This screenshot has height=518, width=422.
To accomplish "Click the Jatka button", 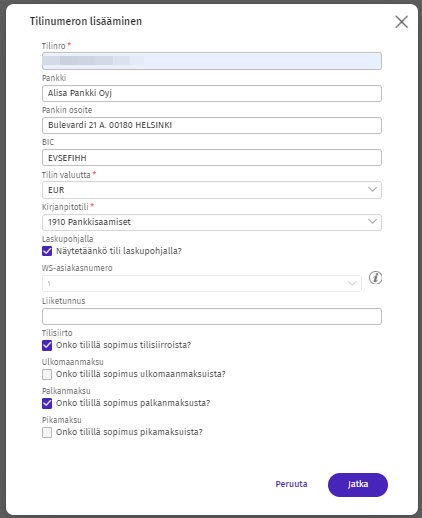I will coord(358,485).
